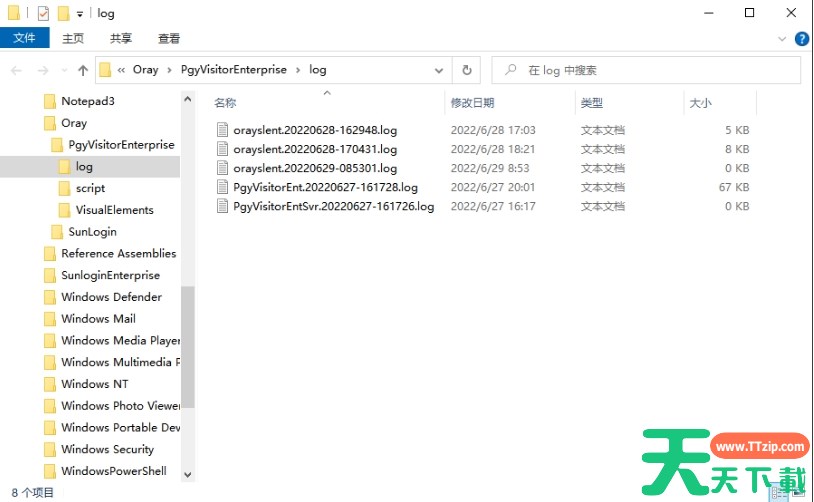The height and width of the screenshot is (502, 814).
Task: Select the script folder in tree
Action: click(x=90, y=188)
